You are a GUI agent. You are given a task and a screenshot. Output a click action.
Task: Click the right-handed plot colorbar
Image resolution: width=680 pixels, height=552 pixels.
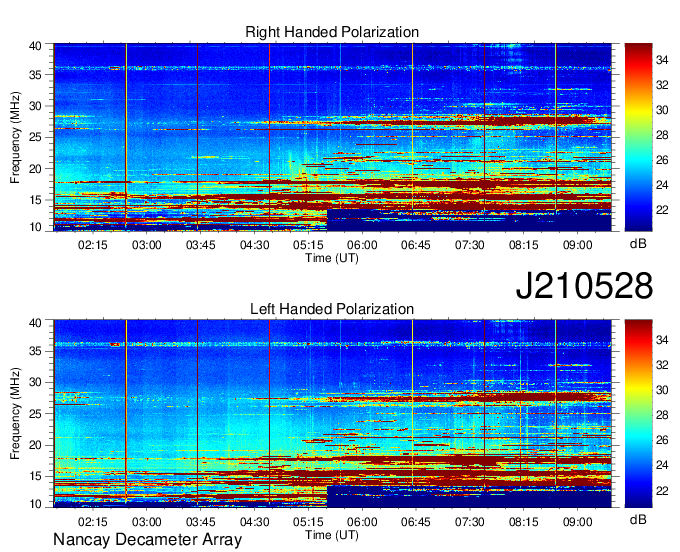click(x=638, y=137)
